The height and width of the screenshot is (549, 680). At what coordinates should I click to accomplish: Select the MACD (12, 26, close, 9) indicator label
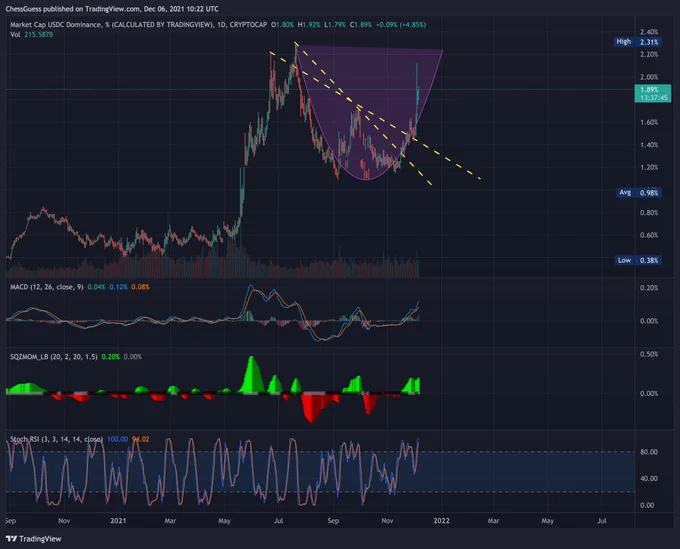[47, 287]
